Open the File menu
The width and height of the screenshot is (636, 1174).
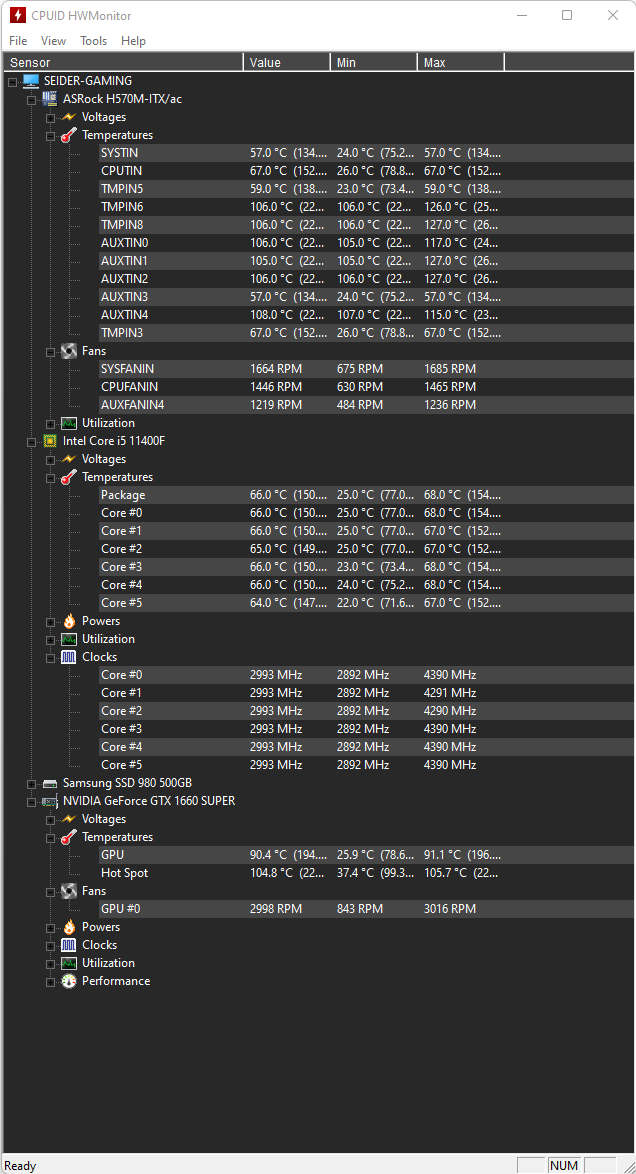pos(18,40)
